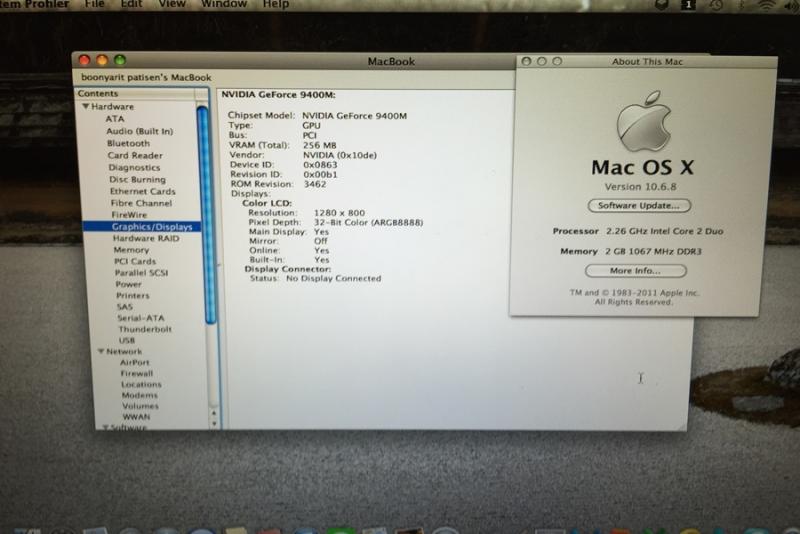Select SAS entry

tap(124, 307)
